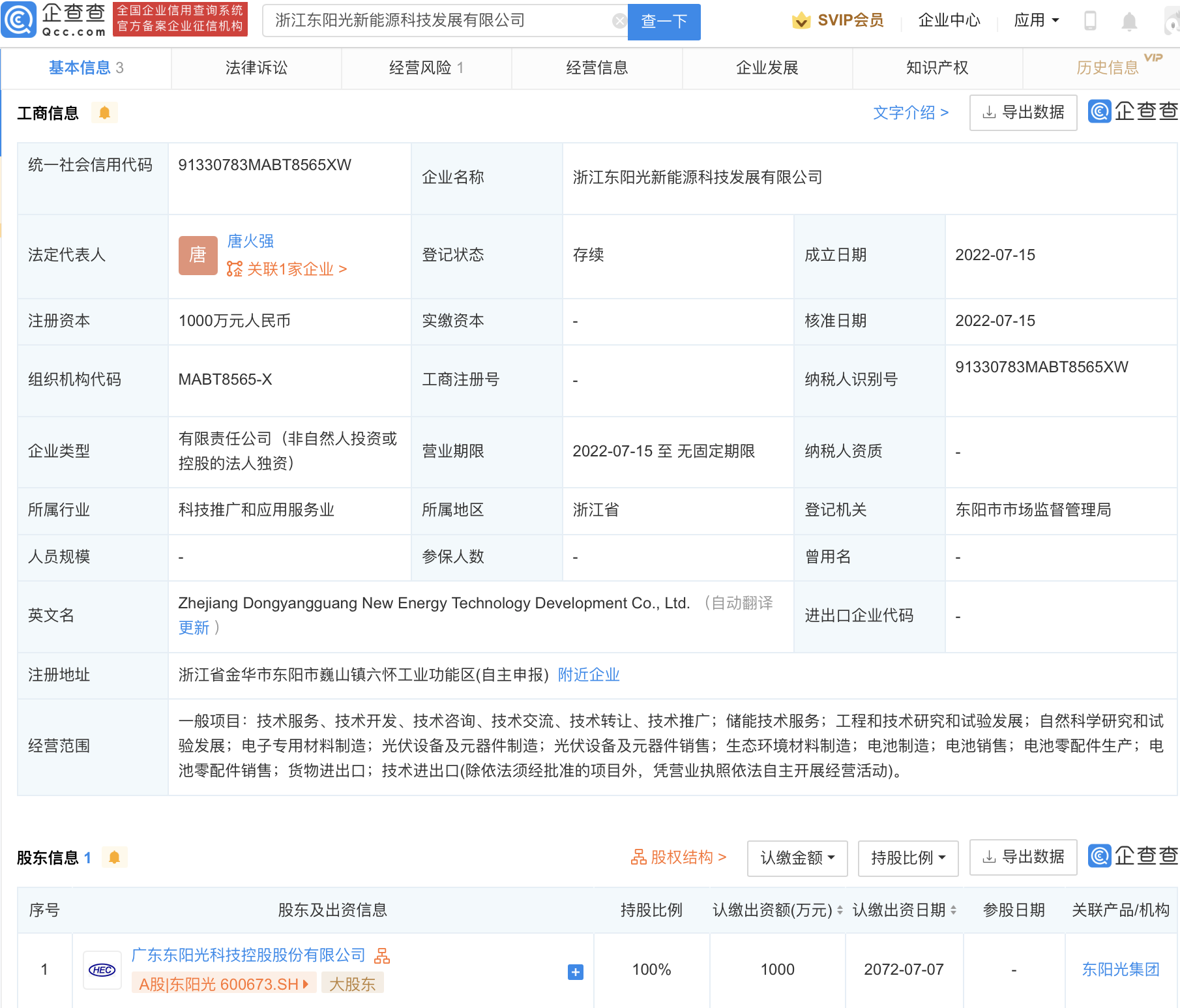Open 文字介绍 link
1180x1008 pixels.
point(911,113)
